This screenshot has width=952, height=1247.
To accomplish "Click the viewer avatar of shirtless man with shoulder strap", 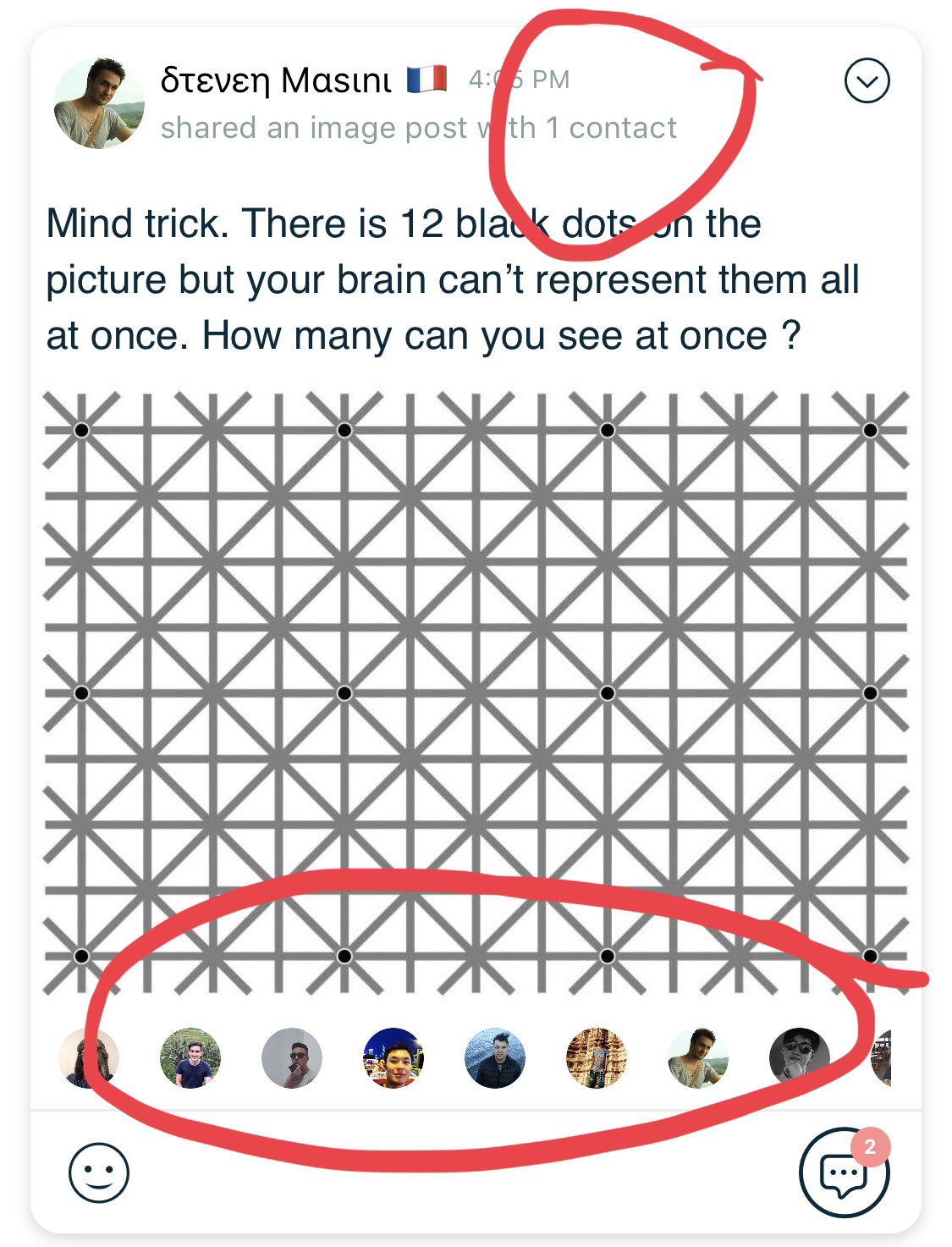I will point(698,1058).
